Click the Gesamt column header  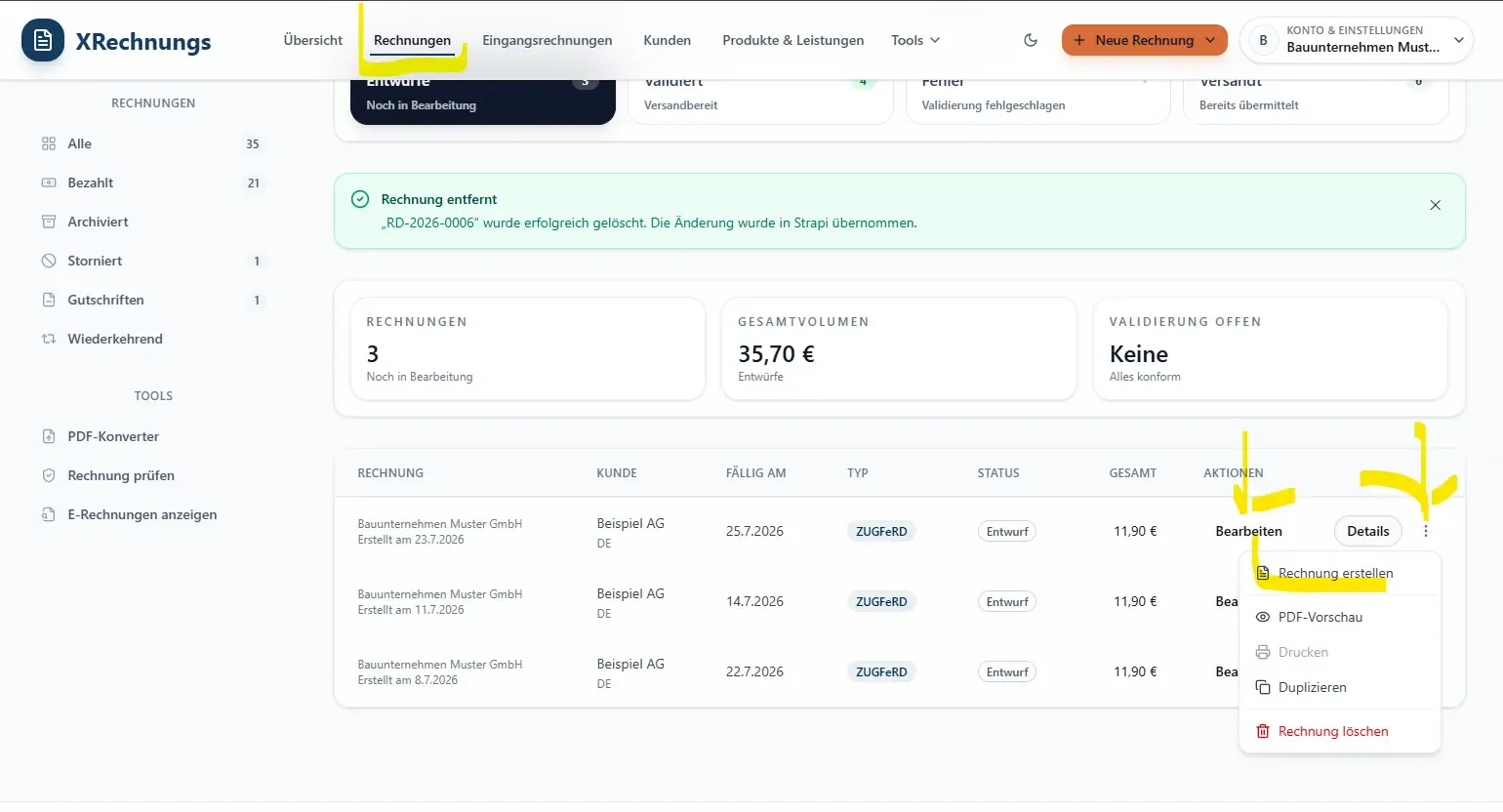(1132, 472)
